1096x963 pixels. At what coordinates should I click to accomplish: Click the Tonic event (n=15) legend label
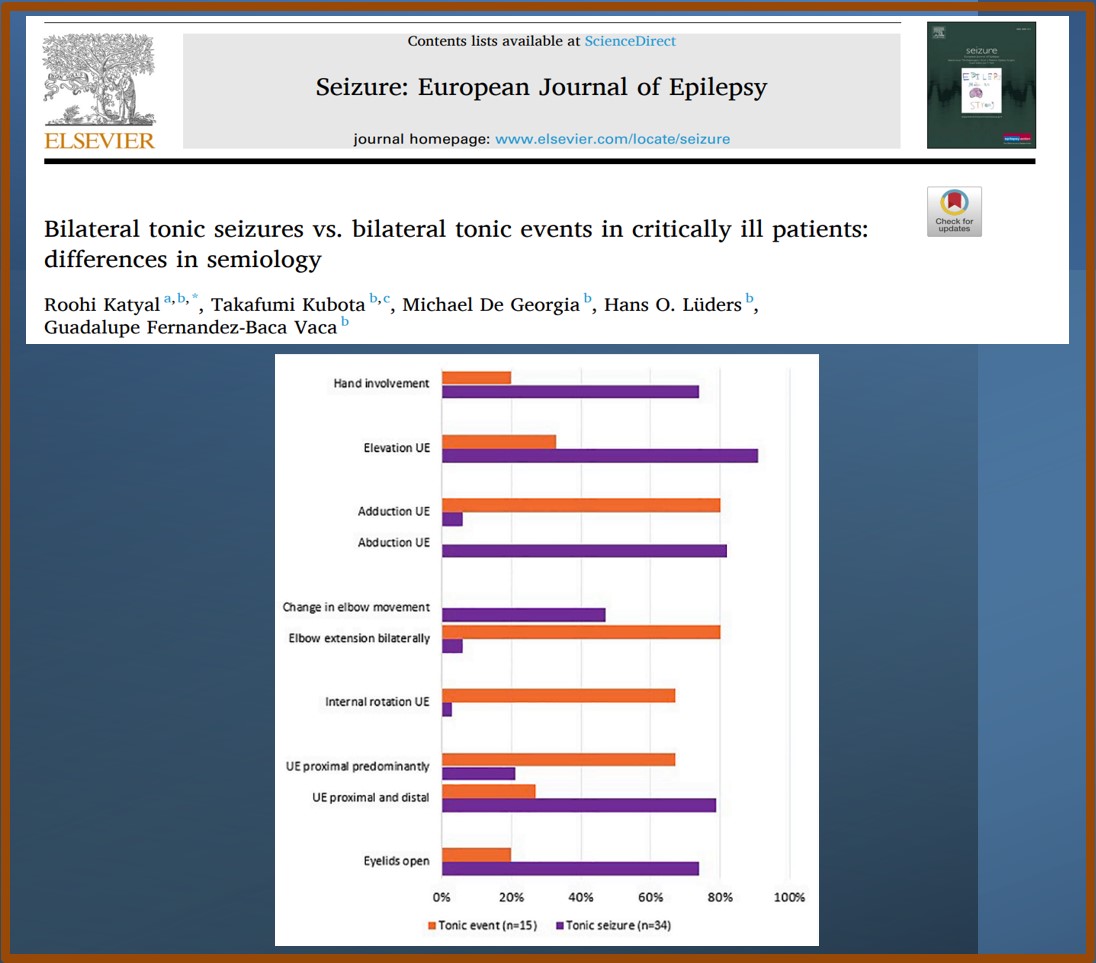point(488,925)
